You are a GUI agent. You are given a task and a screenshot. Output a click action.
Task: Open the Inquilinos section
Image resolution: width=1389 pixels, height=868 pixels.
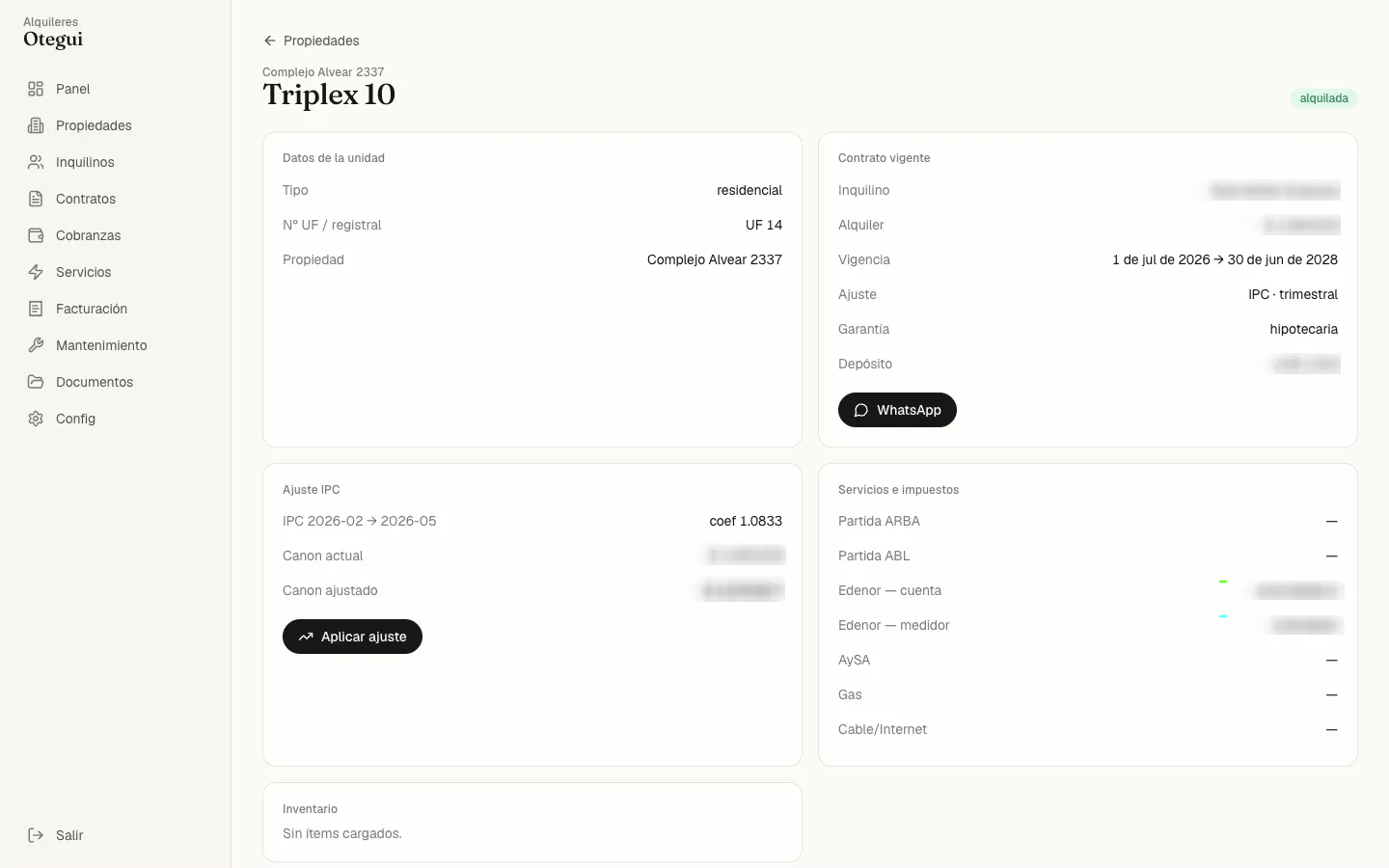tap(116, 162)
